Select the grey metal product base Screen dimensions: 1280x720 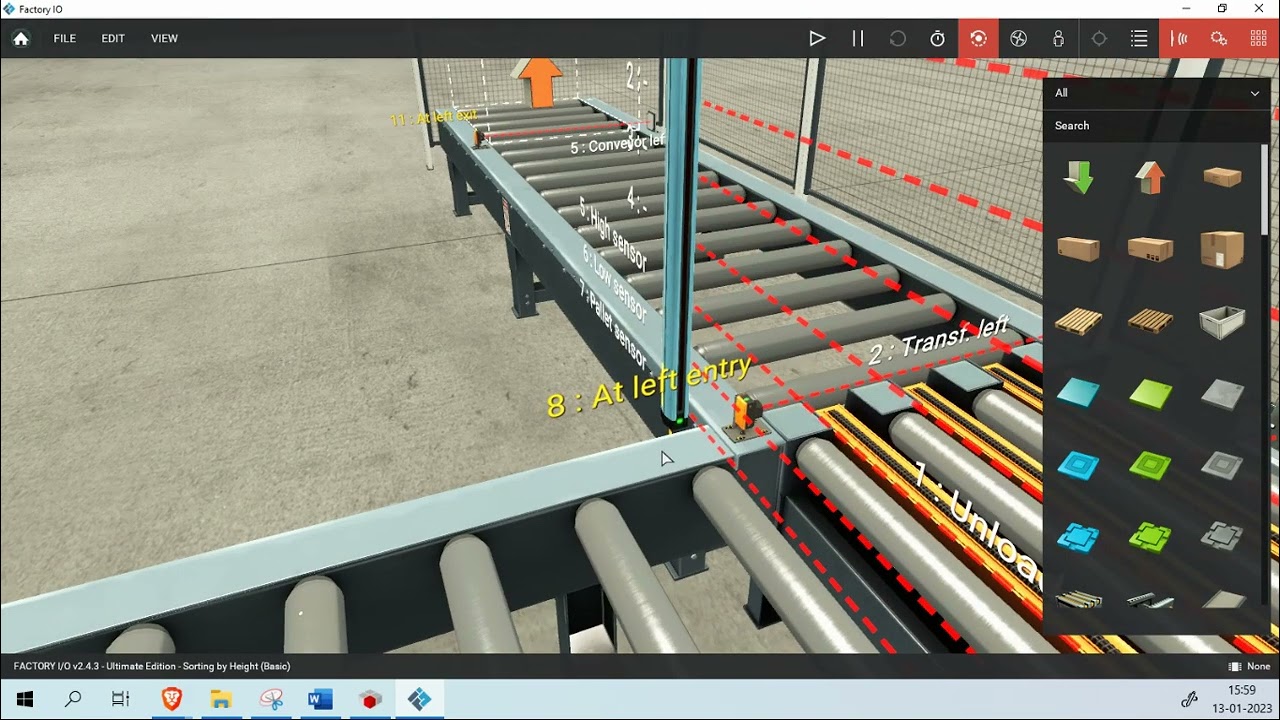click(x=1222, y=465)
